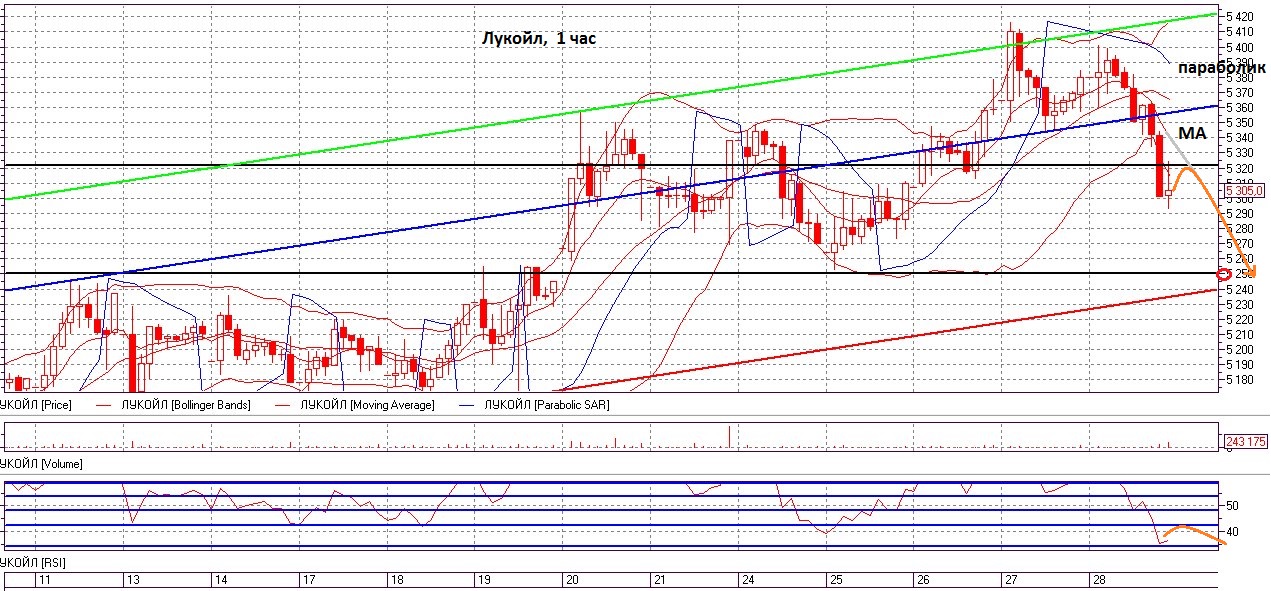Click price axis label 5 410
Image resolution: width=1271 pixels, height=591 pixels.
[x=1240, y=31]
